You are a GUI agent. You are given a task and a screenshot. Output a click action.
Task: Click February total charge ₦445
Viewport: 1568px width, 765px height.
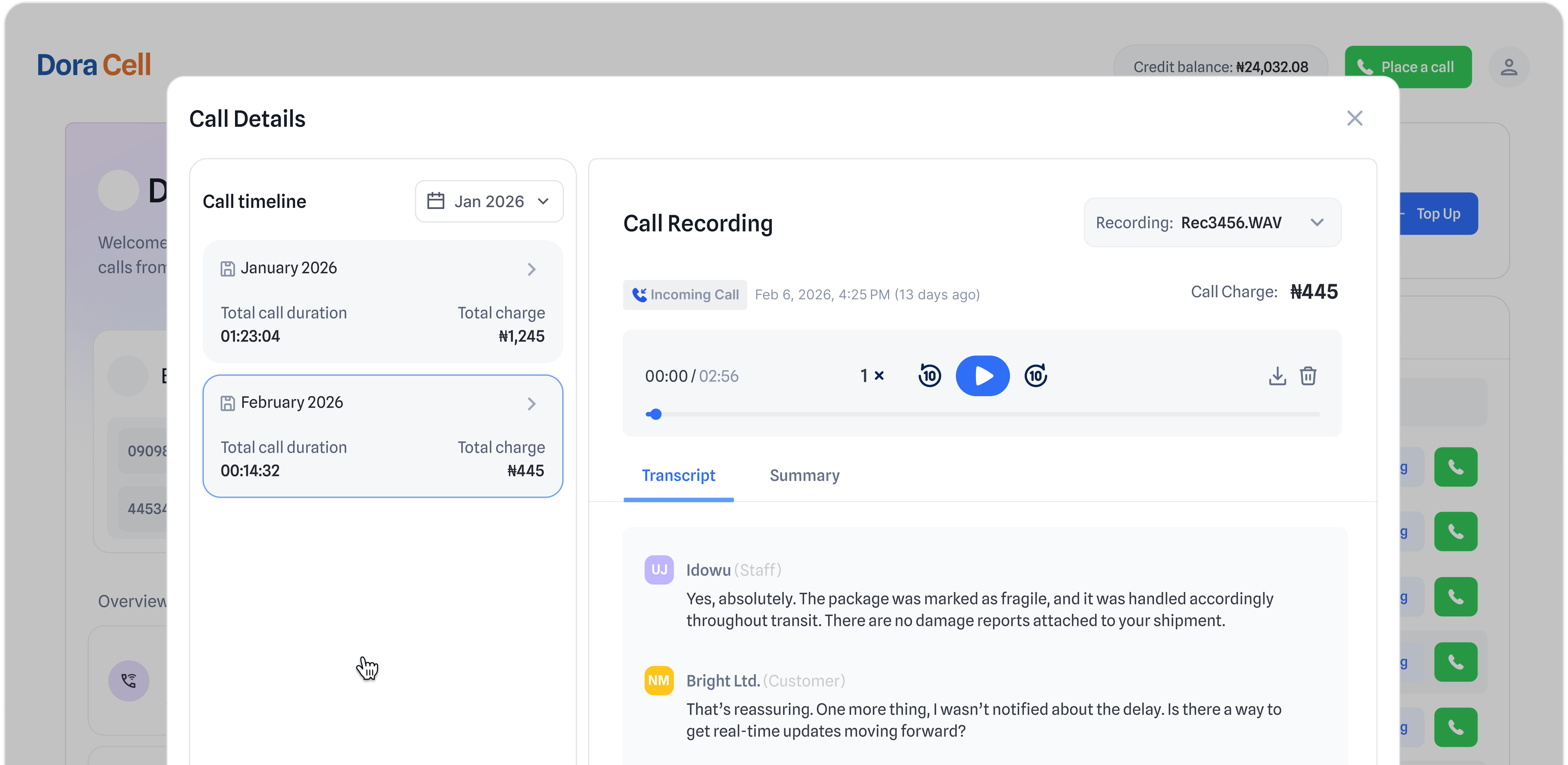pyautogui.click(x=526, y=471)
